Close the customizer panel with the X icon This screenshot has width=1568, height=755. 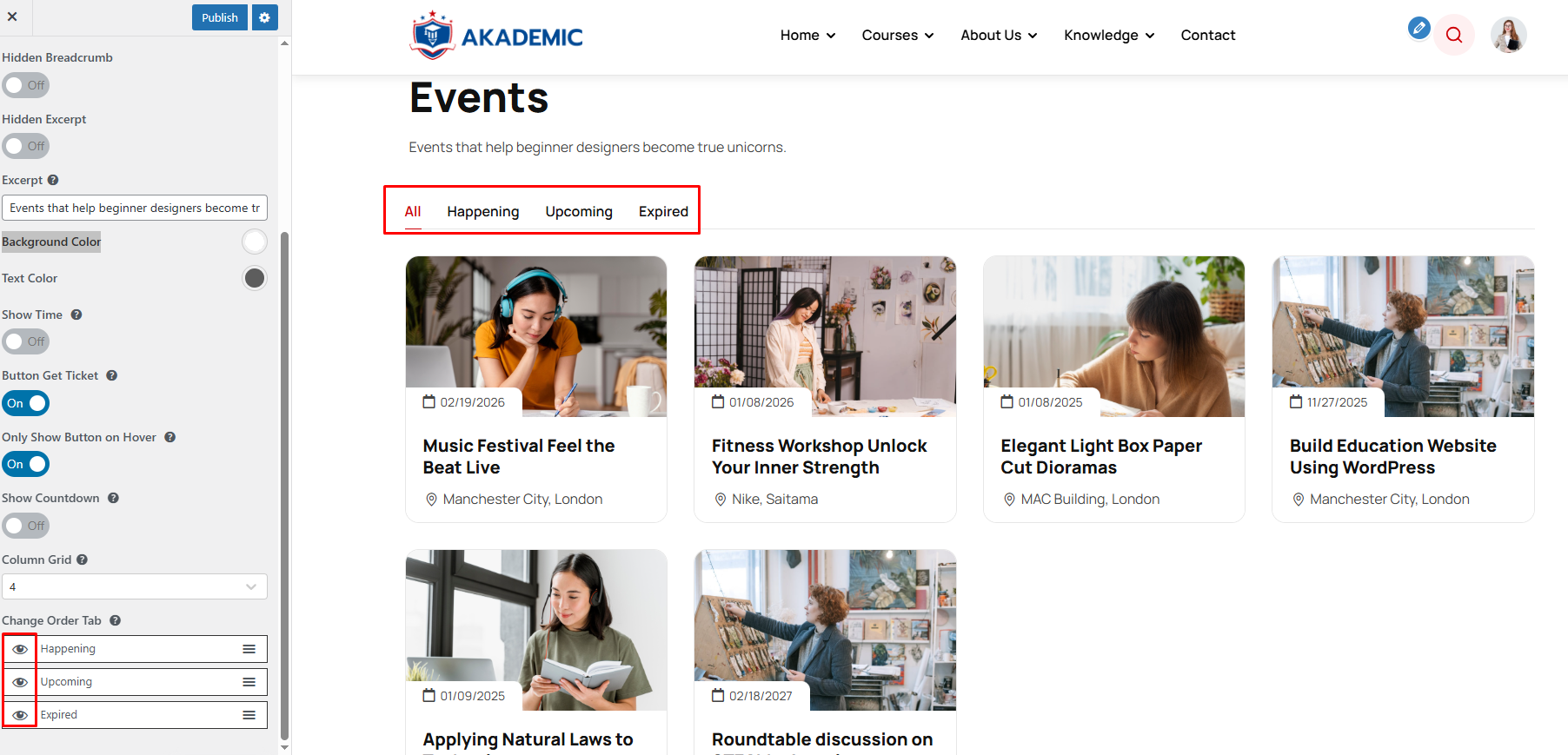point(12,17)
